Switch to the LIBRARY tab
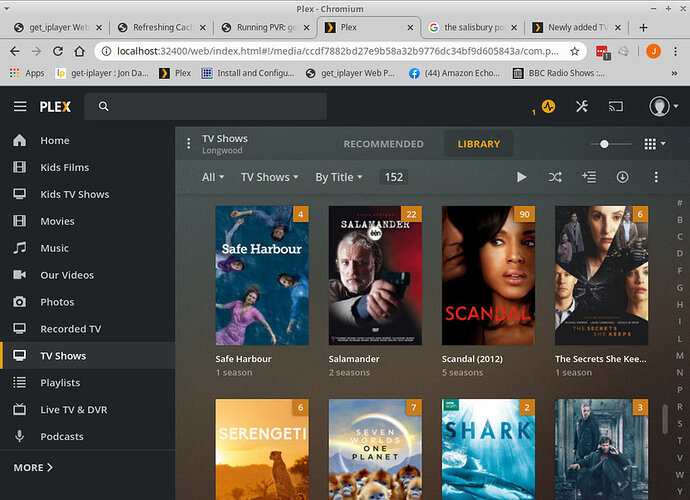The height and width of the screenshot is (500, 690). pyautogui.click(x=479, y=144)
